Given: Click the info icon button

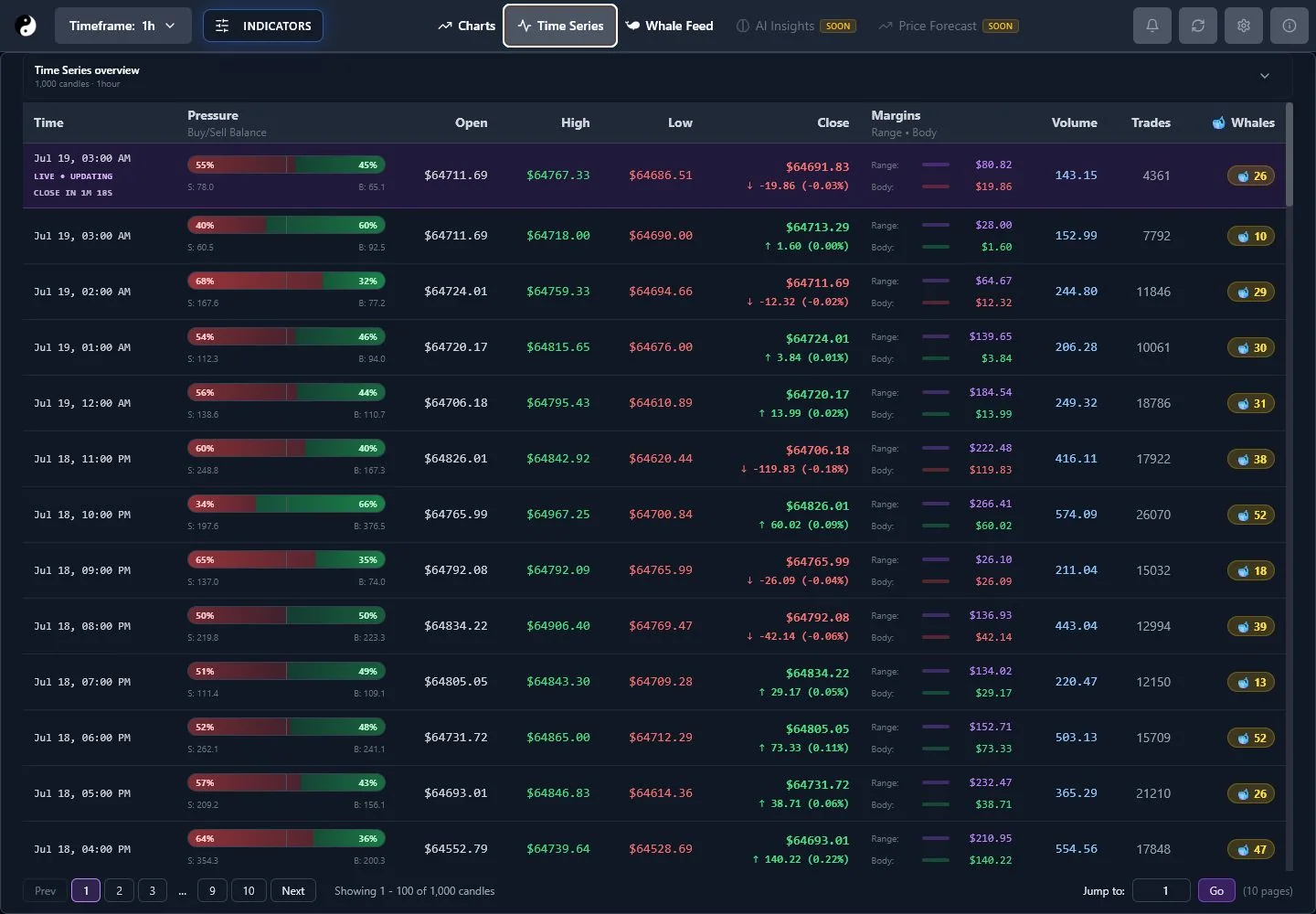Looking at the screenshot, I should tap(1289, 26).
